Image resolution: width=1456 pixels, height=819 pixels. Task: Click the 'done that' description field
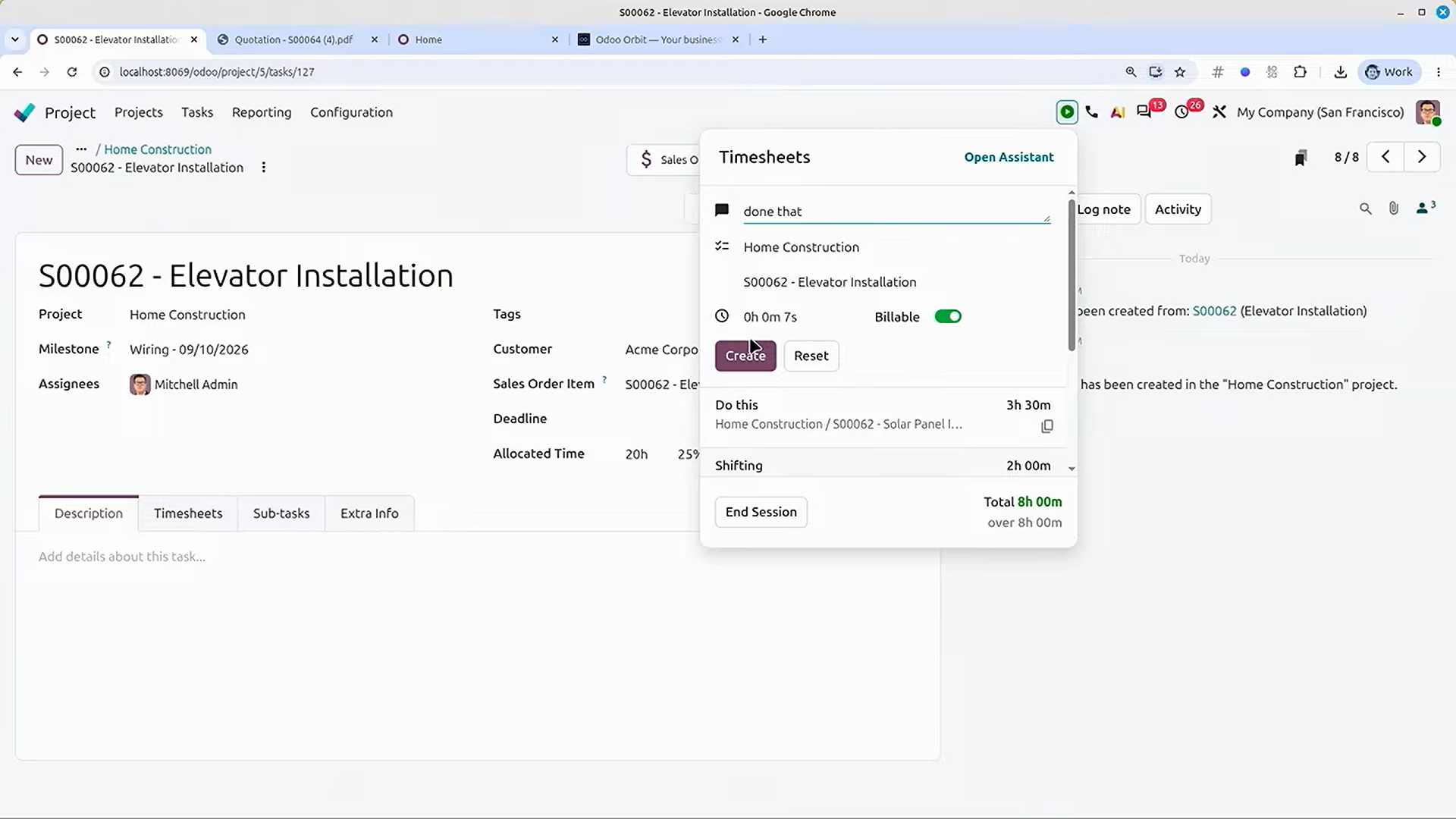pyautogui.click(x=896, y=212)
